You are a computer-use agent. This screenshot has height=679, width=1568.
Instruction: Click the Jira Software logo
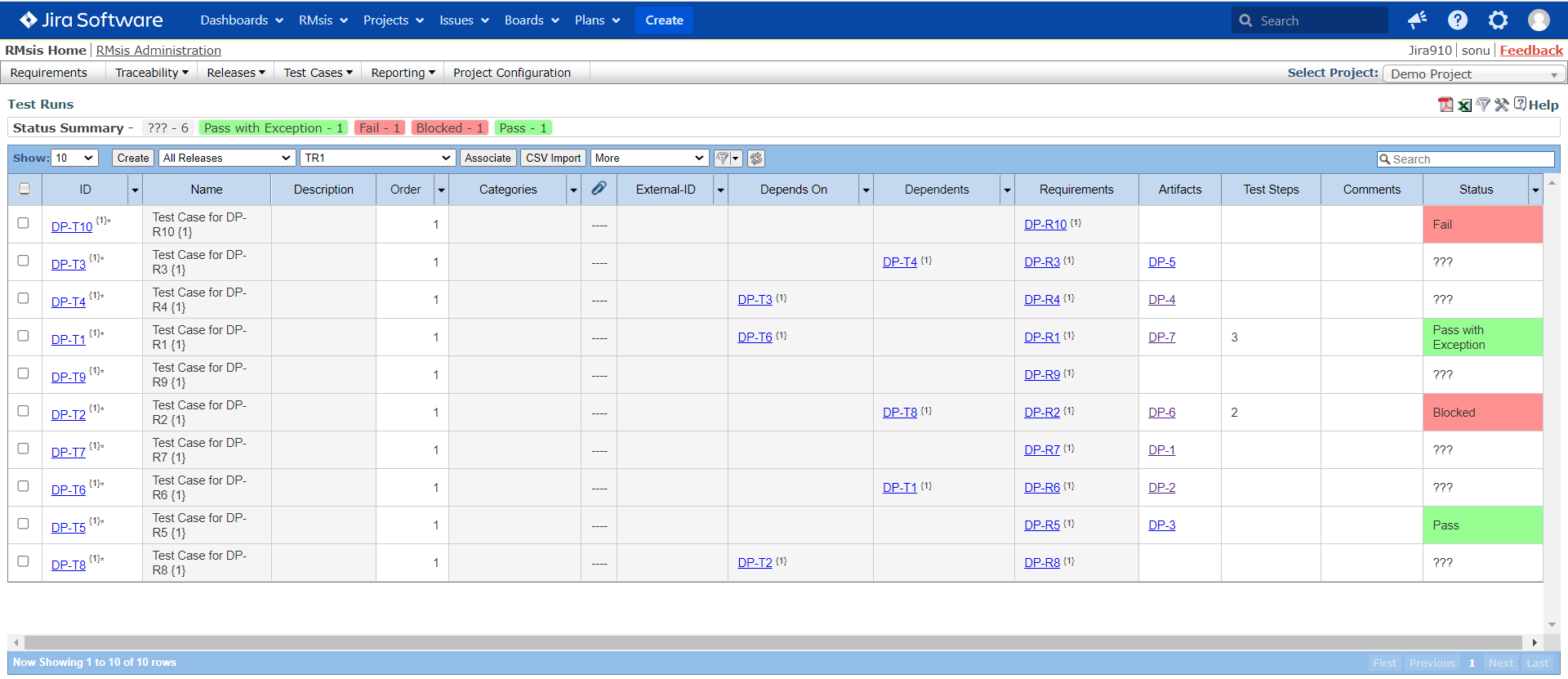point(91,20)
